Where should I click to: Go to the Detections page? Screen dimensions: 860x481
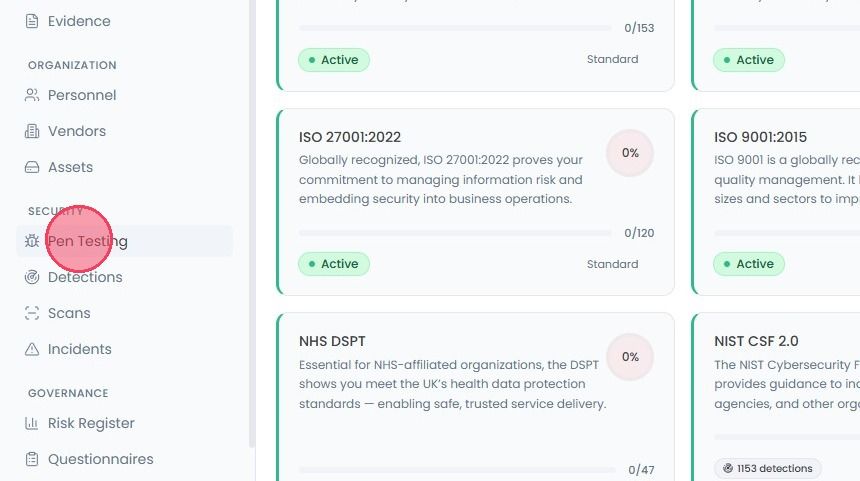(85, 277)
